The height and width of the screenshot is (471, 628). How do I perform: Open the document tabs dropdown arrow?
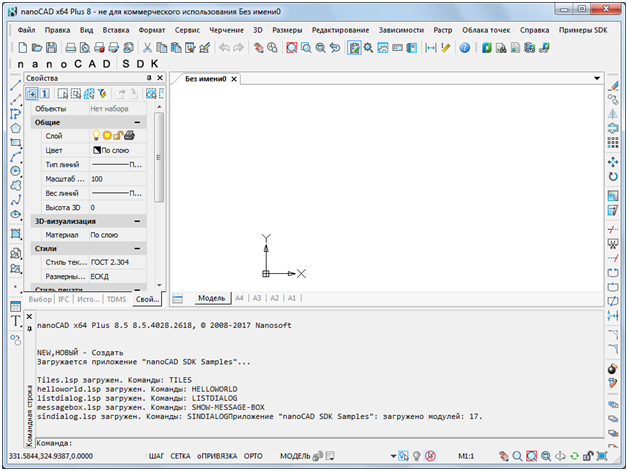(x=597, y=78)
